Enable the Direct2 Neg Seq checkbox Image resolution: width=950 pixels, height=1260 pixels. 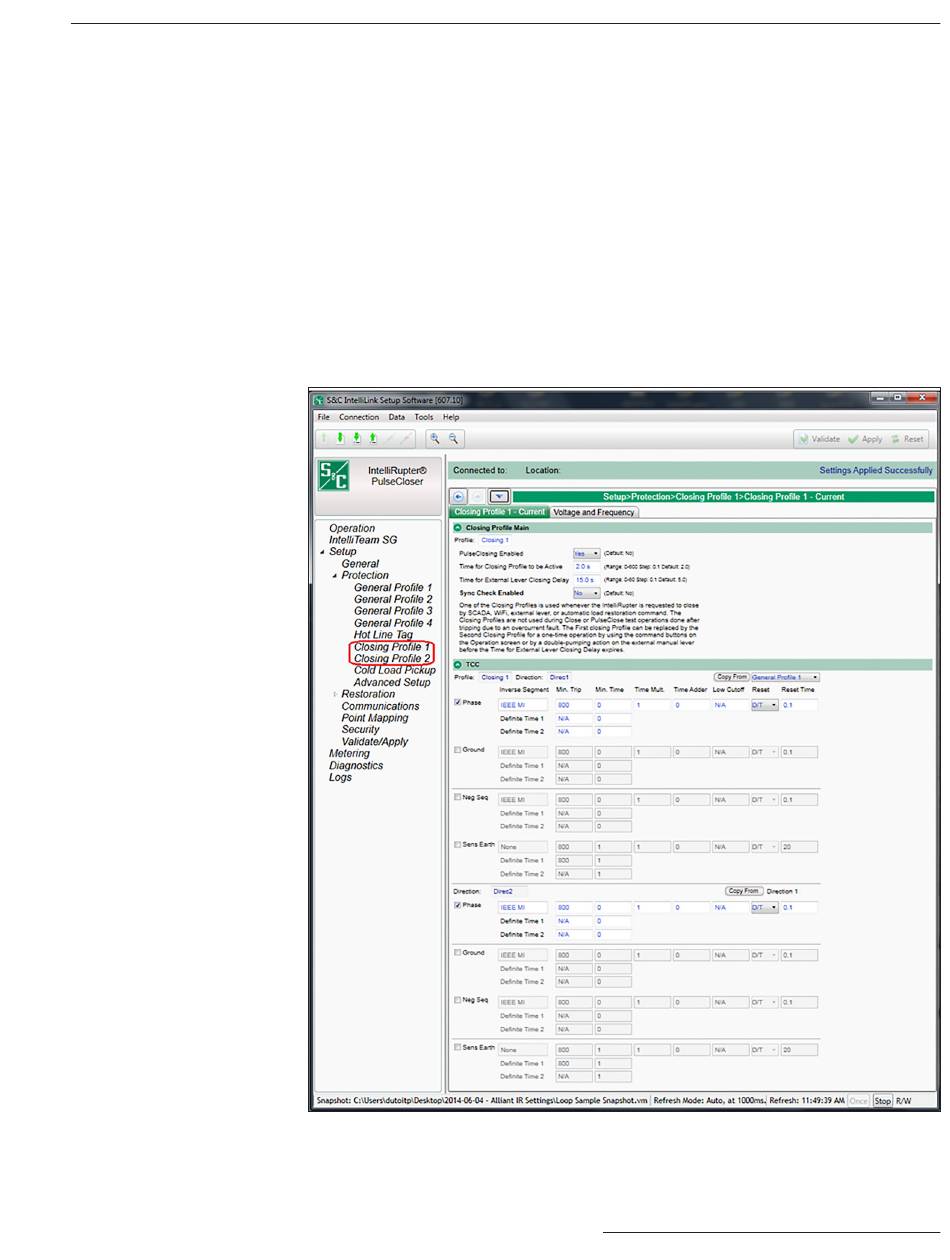[458, 999]
